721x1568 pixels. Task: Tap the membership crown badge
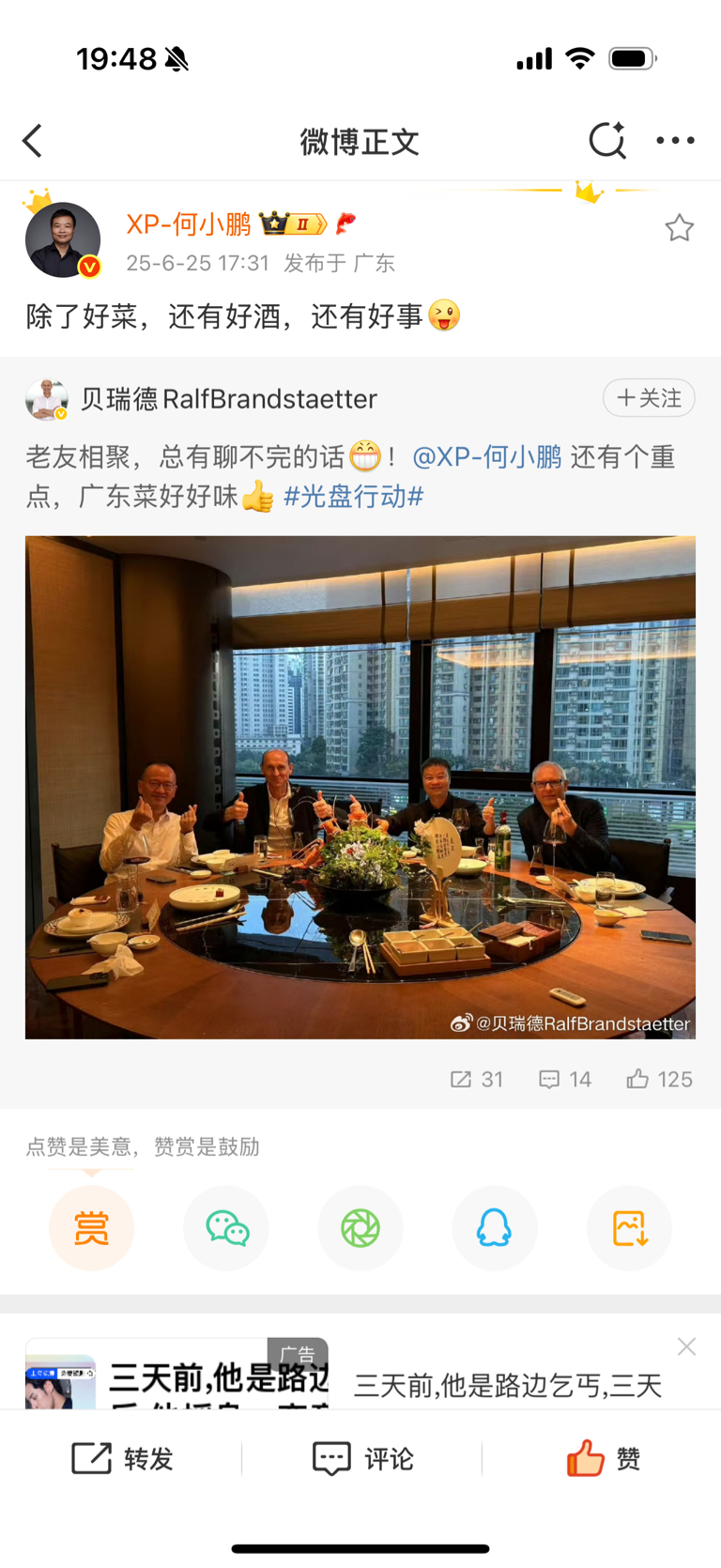pyautogui.click(x=293, y=223)
